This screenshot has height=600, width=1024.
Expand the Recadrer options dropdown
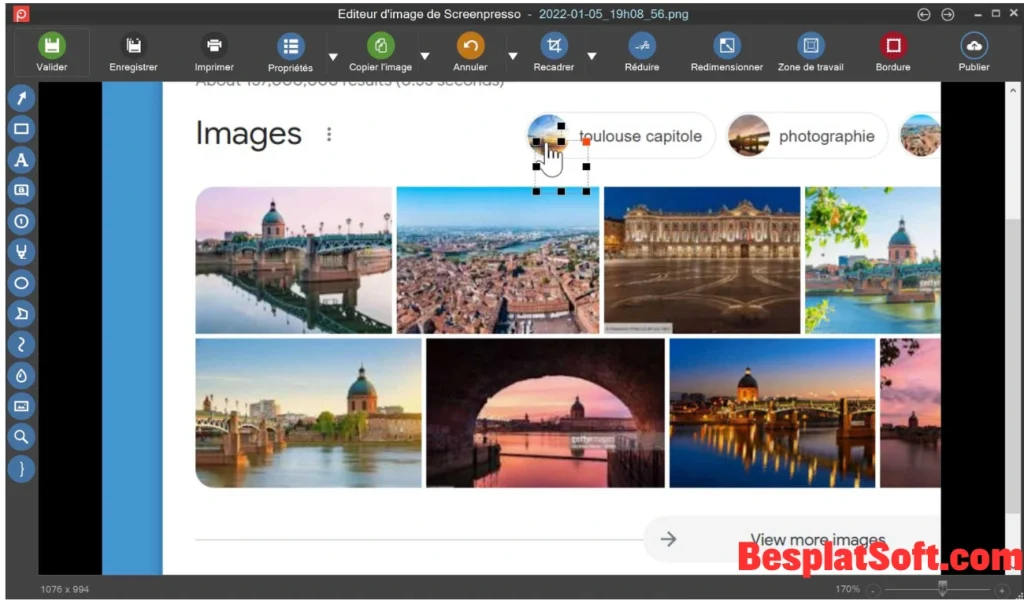pyautogui.click(x=591, y=54)
